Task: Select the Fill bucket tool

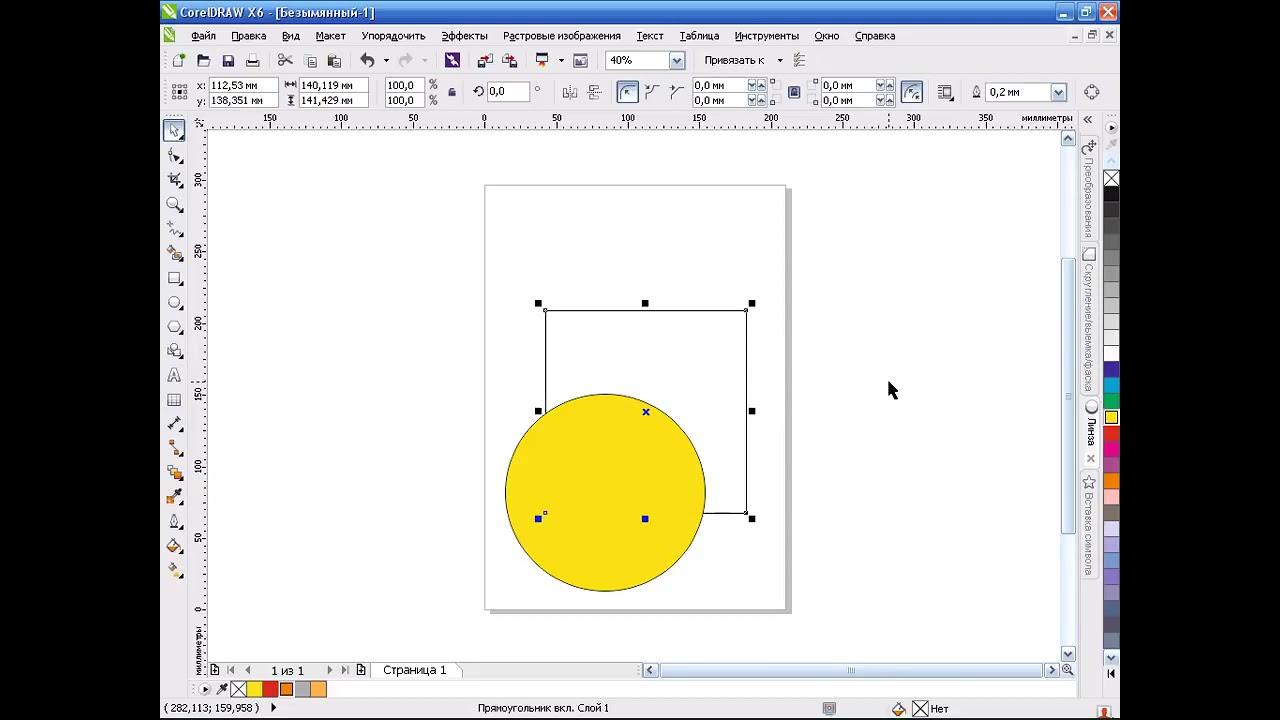Action: (175, 546)
